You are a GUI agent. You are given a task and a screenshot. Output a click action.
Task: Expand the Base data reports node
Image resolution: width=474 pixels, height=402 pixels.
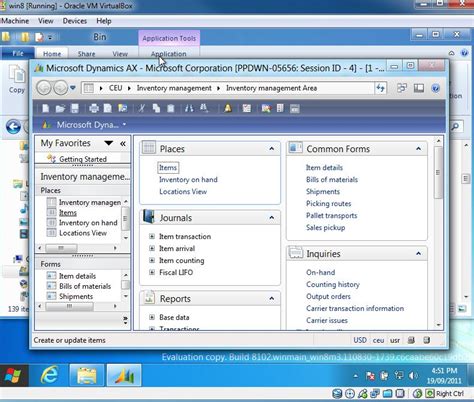[x=152, y=317]
